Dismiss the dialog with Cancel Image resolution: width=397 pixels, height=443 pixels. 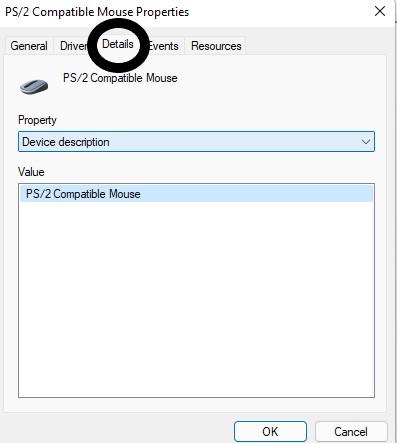(351, 432)
